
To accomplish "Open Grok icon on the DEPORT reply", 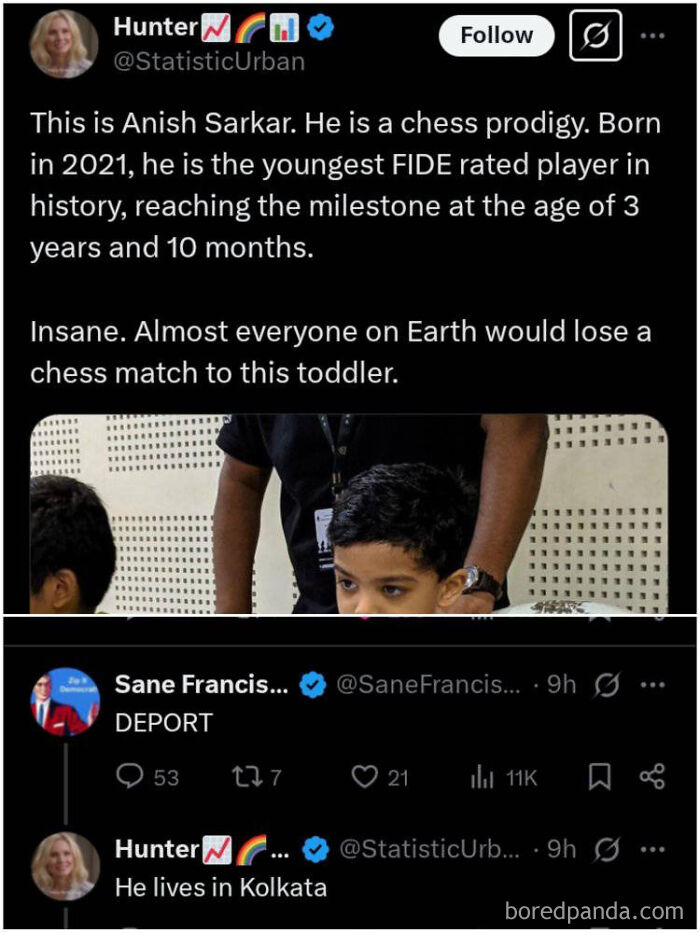I will pos(606,685).
